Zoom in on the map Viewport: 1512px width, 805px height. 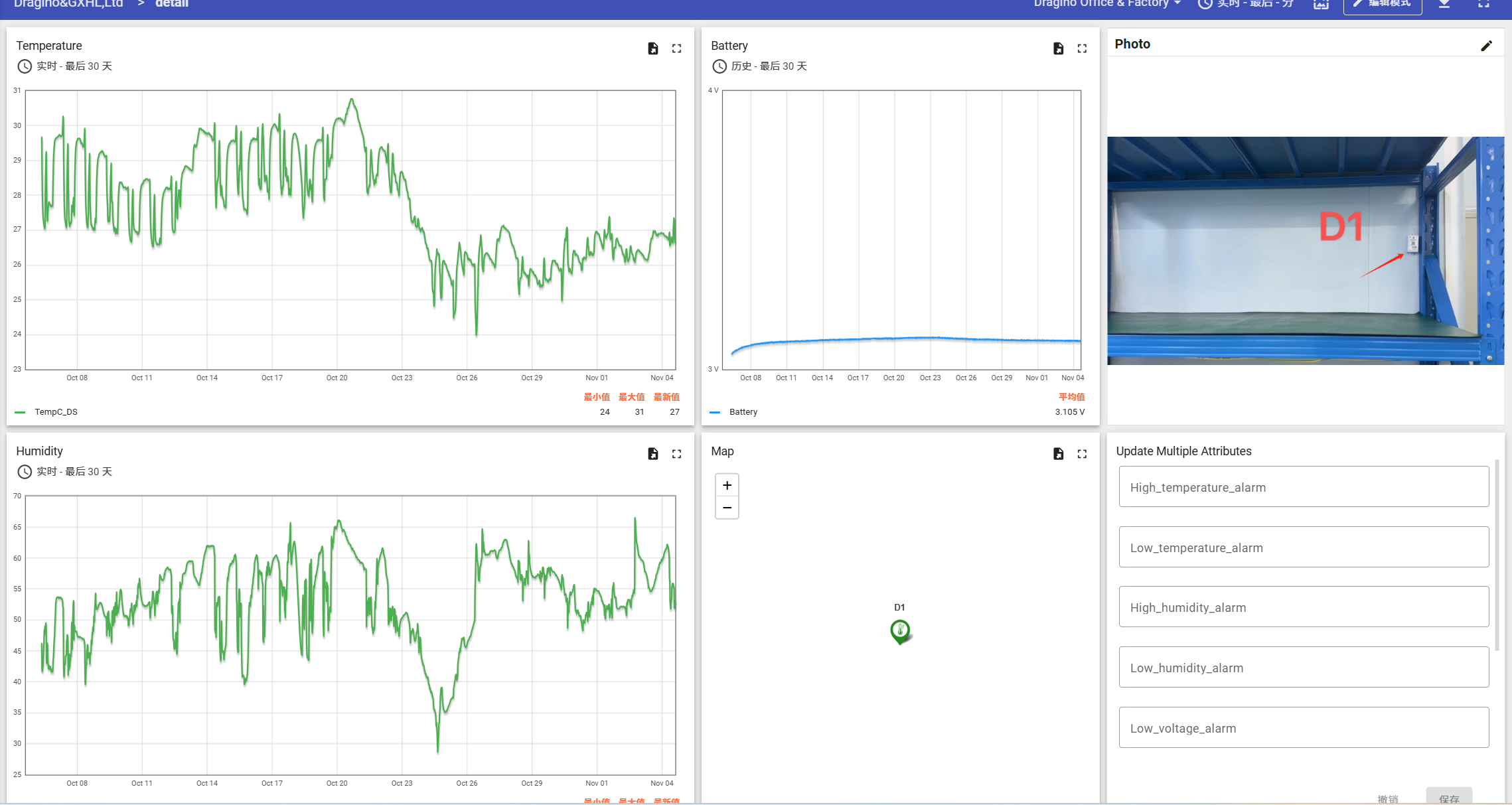[x=727, y=485]
